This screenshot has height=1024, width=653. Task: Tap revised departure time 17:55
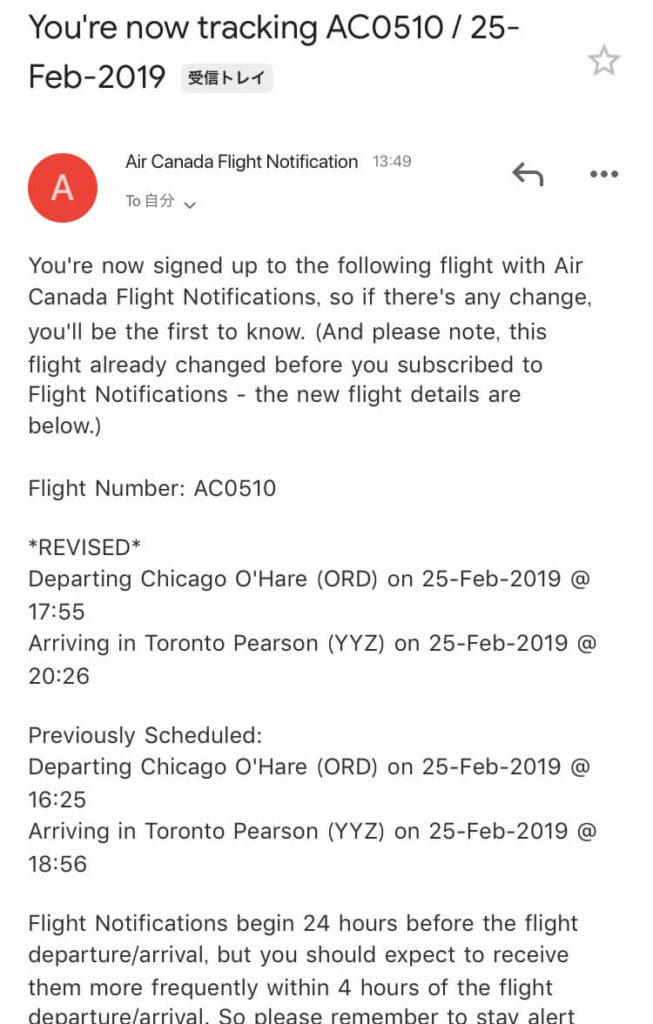[56, 611]
